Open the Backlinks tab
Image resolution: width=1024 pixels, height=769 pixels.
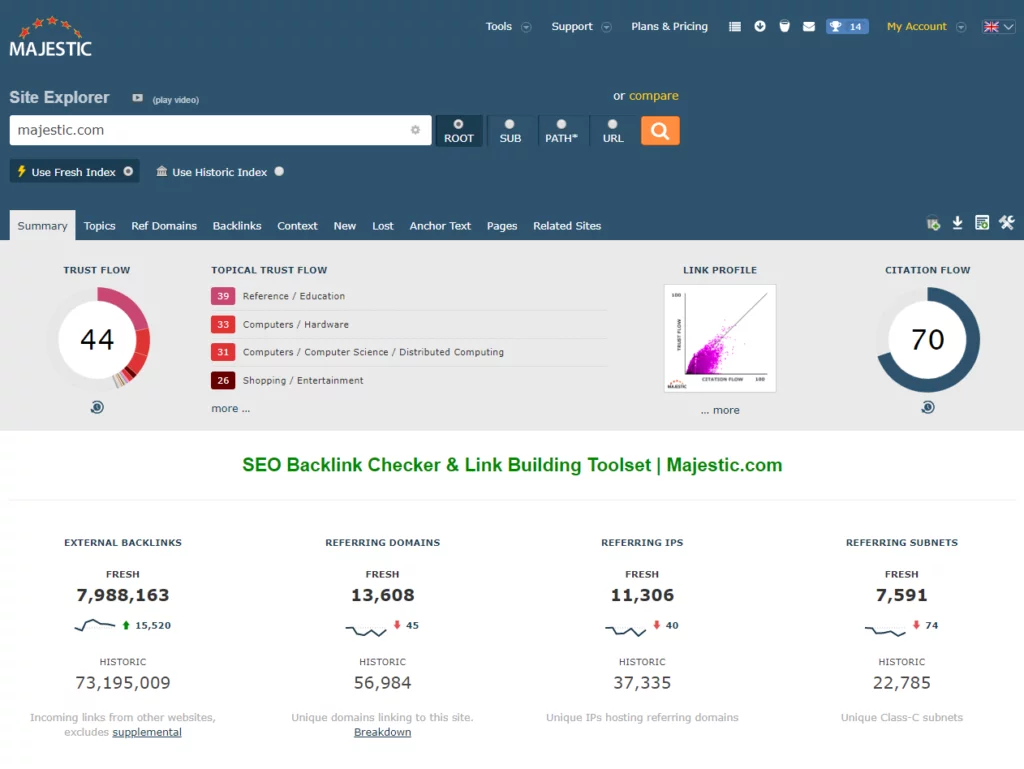pyautogui.click(x=237, y=226)
